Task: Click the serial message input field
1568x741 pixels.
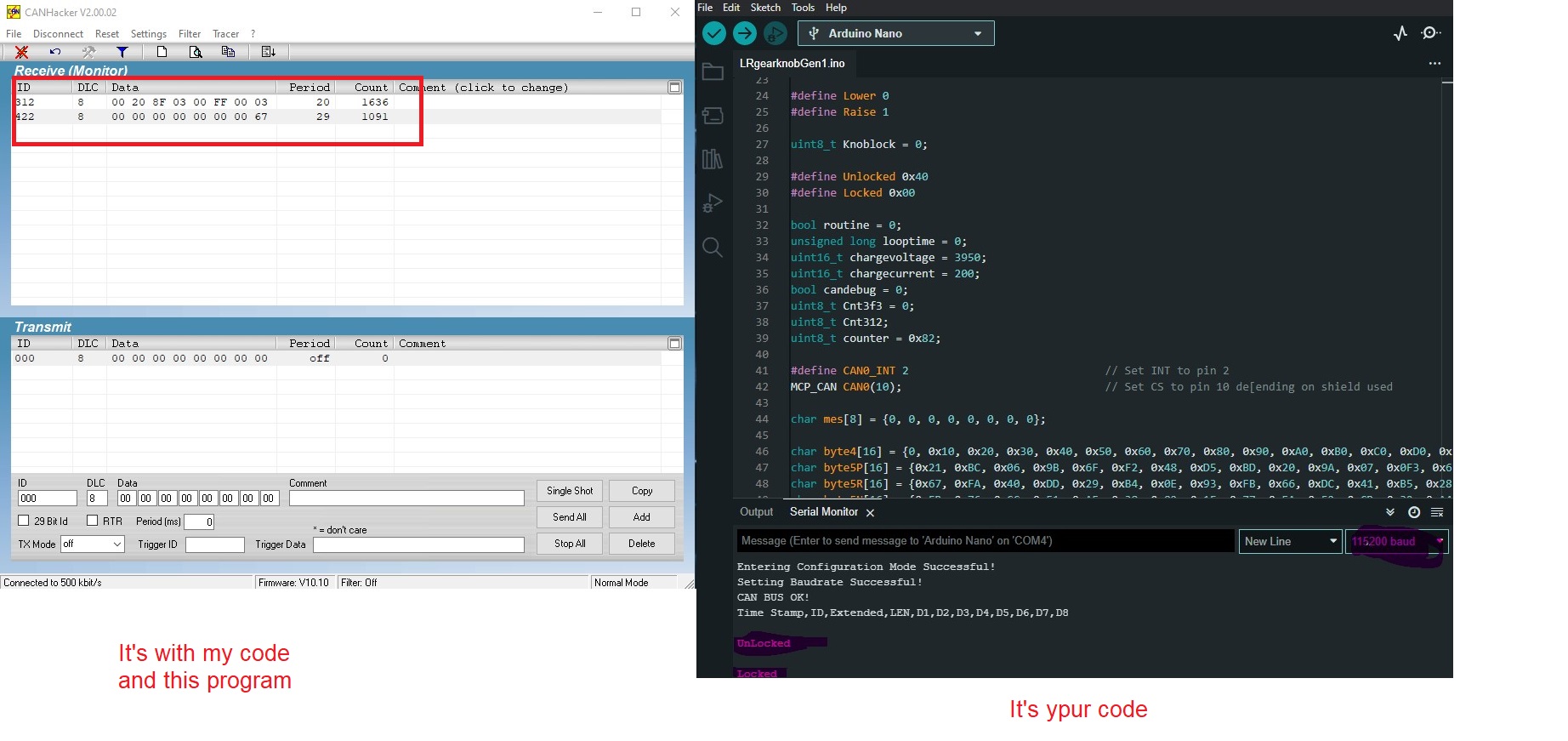Action: click(x=985, y=541)
